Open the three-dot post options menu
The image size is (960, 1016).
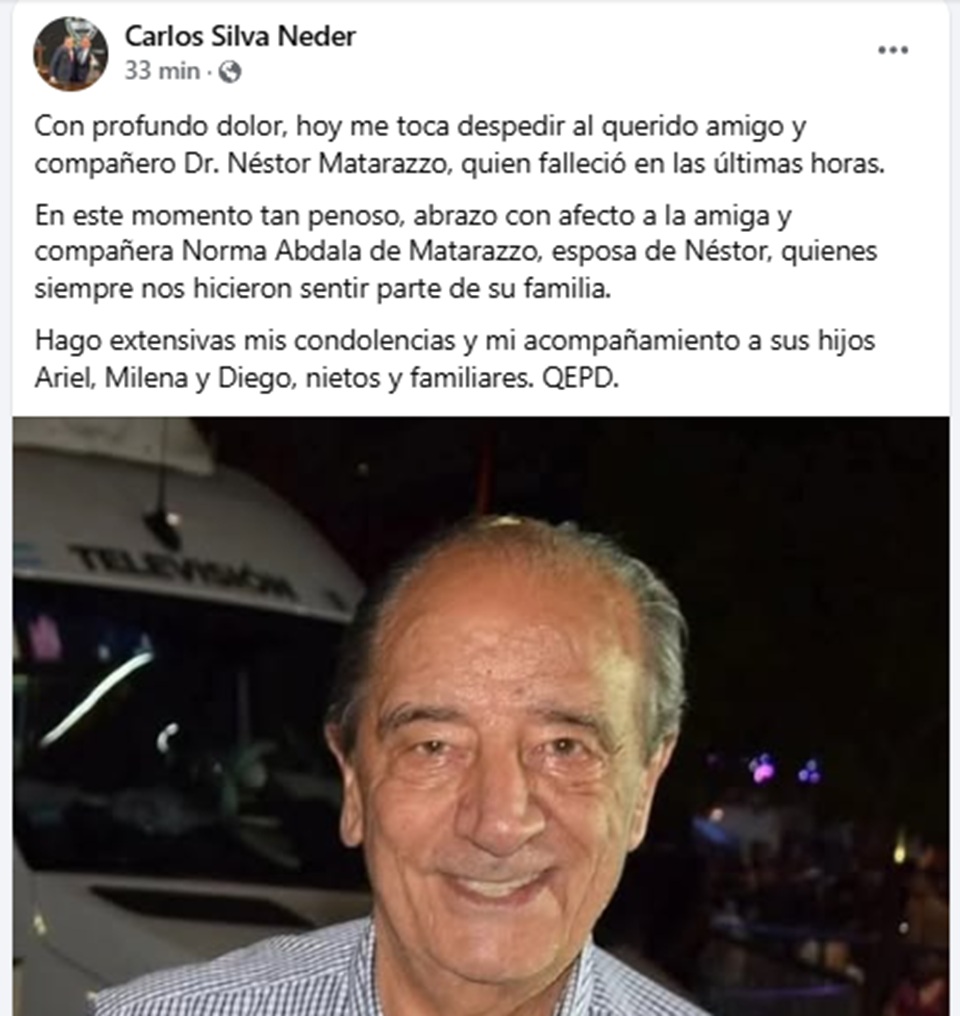click(x=893, y=51)
